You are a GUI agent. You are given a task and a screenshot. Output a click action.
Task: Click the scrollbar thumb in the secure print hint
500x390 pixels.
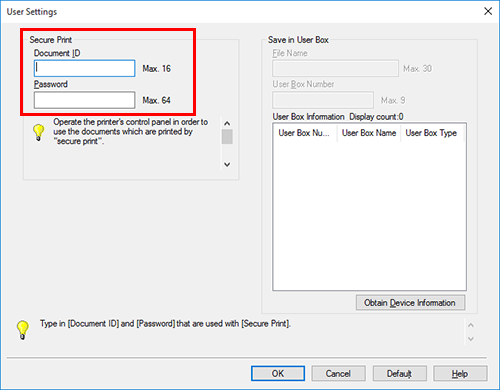pos(227,137)
